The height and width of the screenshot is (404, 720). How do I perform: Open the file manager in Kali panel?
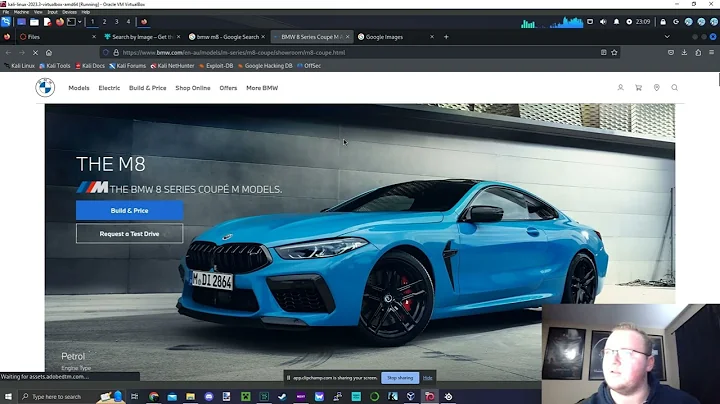pos(34,22)
